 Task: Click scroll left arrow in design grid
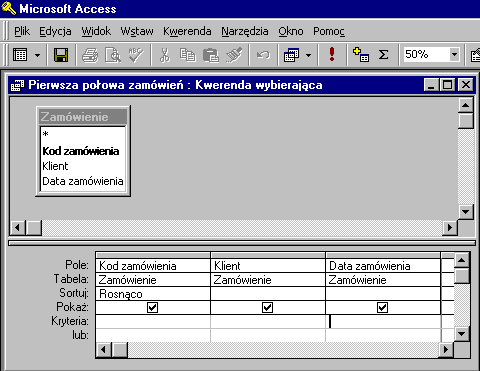pyautogui.click(x=104, y=350)
